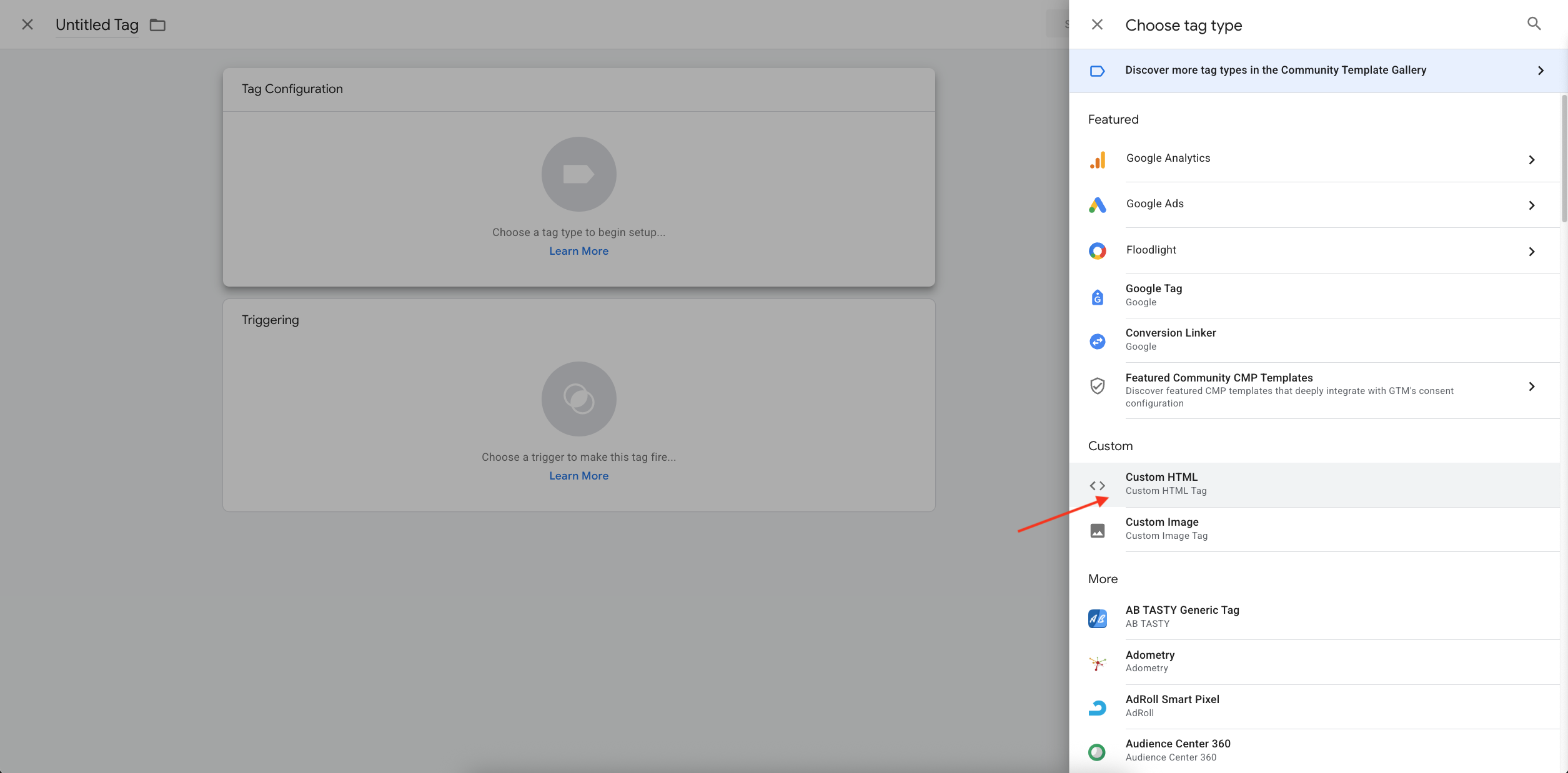Select Adometry tag type
The height and width of the screenshot is (773, 1568).
pos(1314,662)
